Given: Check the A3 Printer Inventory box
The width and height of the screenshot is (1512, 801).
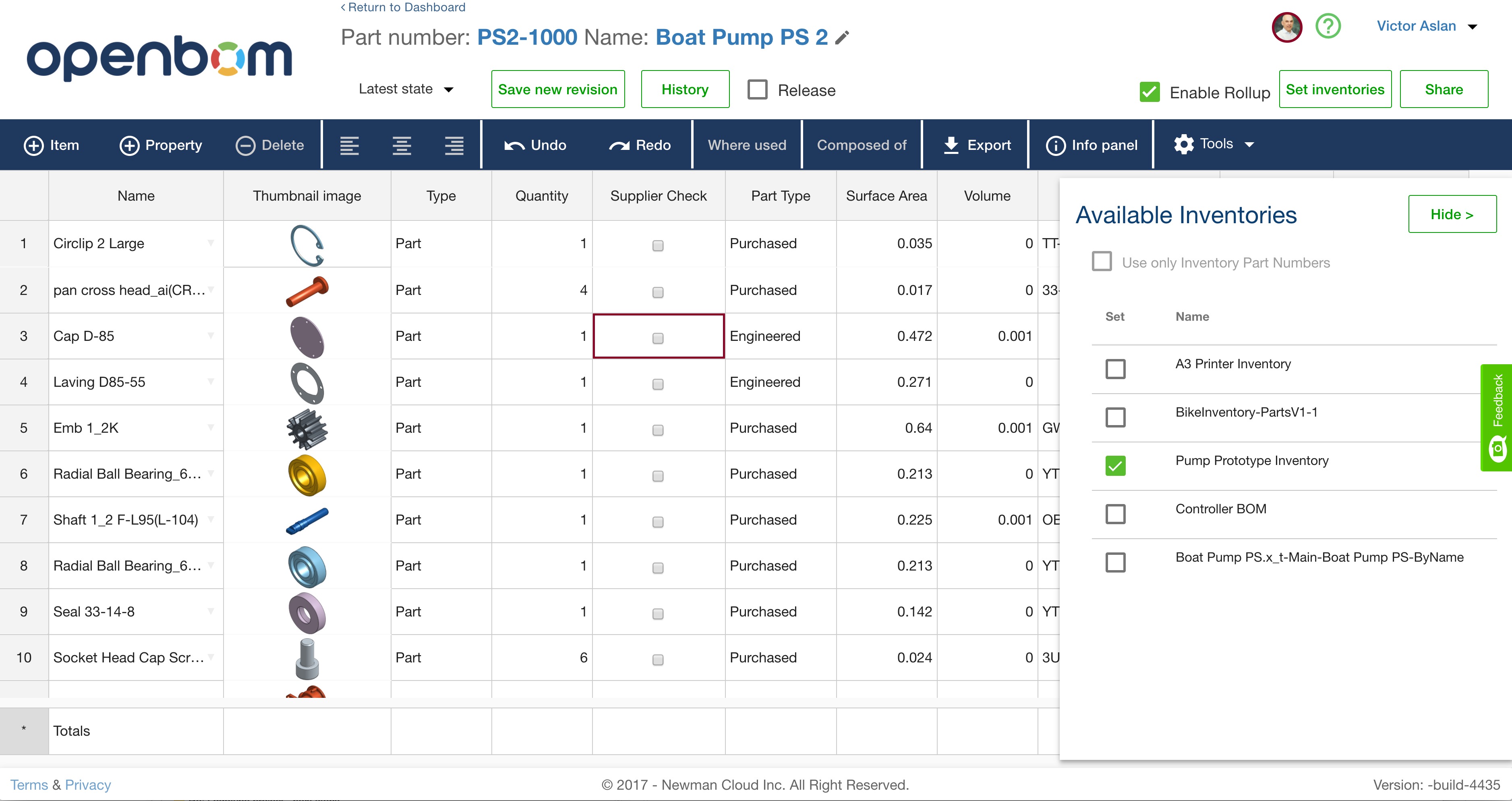Looking at the screenshot, I should (1115, 369).
